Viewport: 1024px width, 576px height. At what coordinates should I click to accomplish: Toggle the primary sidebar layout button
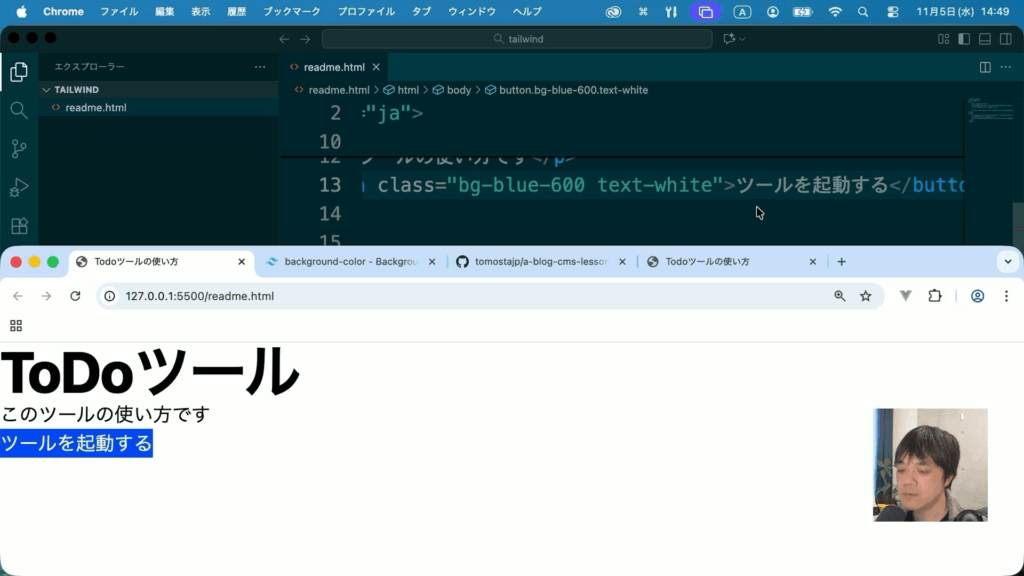(x=964, y=39)
